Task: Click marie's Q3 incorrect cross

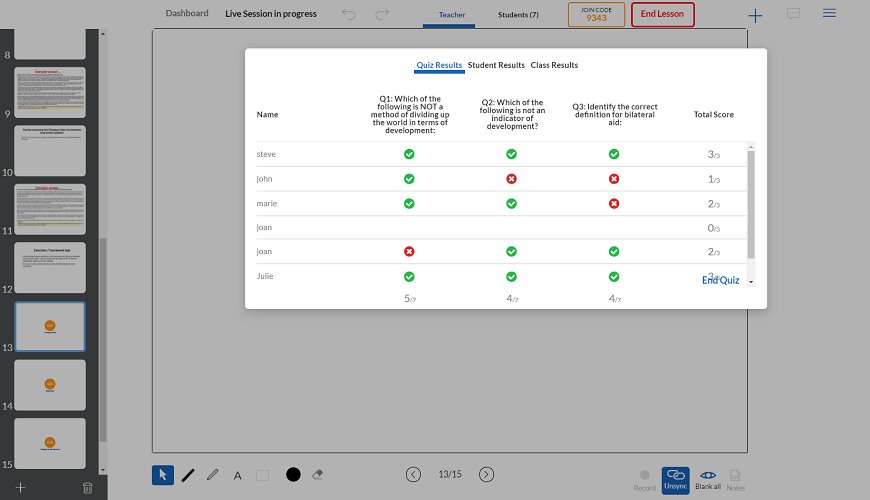Action: [614, 204]
